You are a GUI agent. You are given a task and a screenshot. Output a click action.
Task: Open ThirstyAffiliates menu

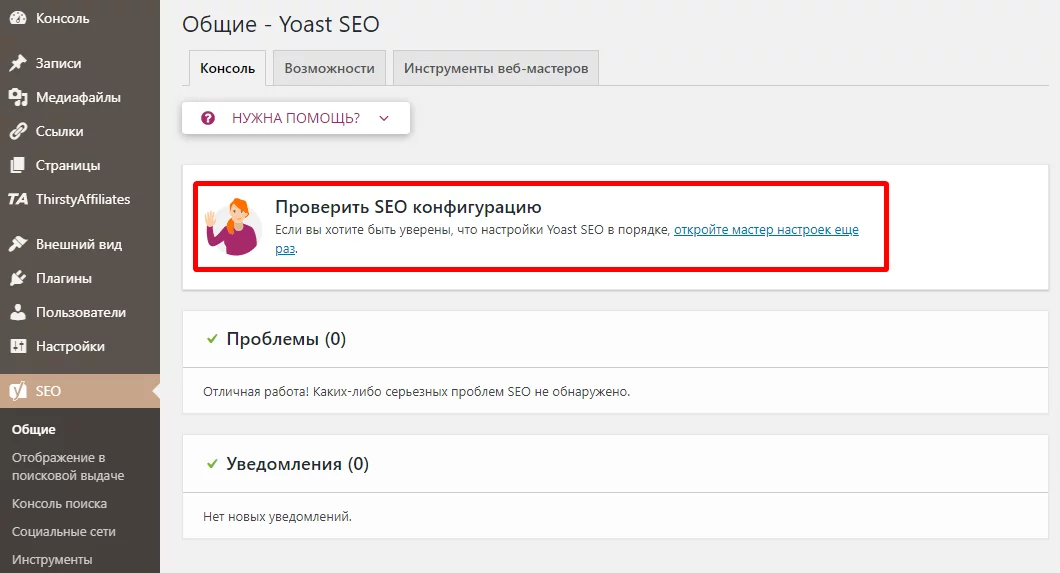point(80,199)
